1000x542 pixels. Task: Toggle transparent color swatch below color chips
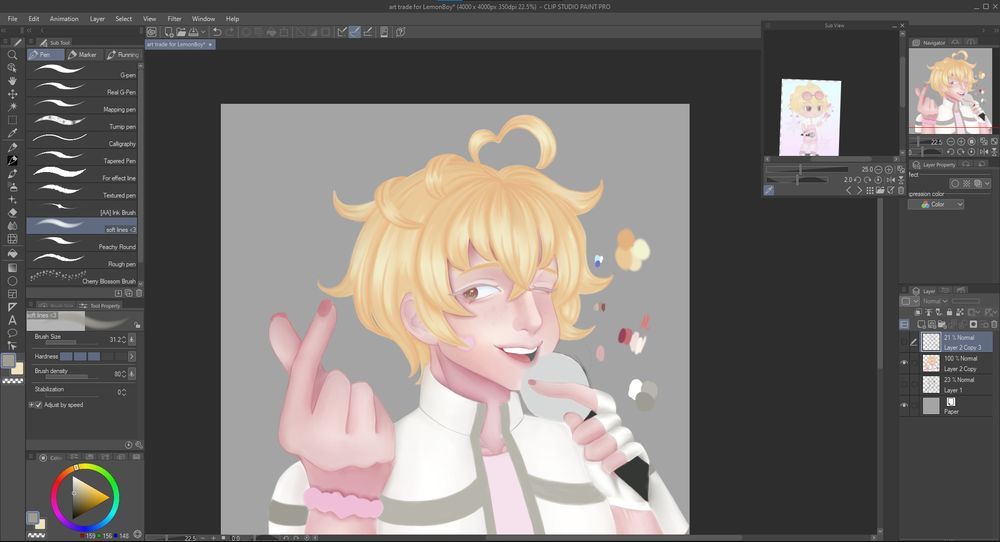click(x=13, y=381)
